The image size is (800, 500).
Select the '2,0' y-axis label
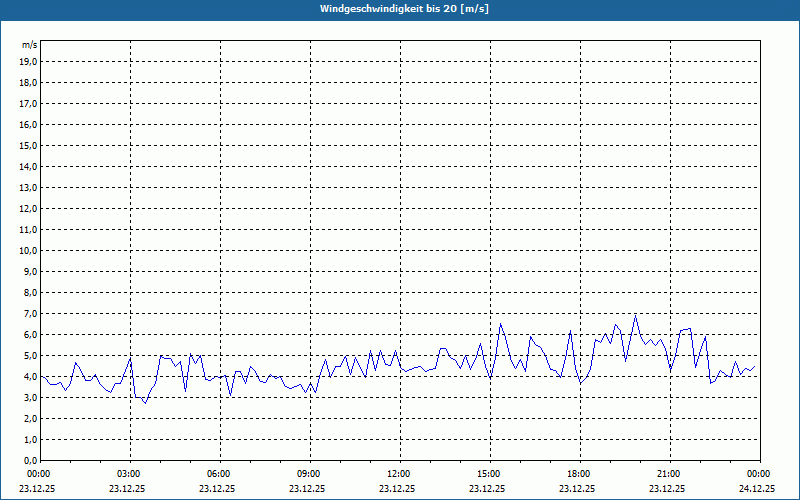click(31, 418)
